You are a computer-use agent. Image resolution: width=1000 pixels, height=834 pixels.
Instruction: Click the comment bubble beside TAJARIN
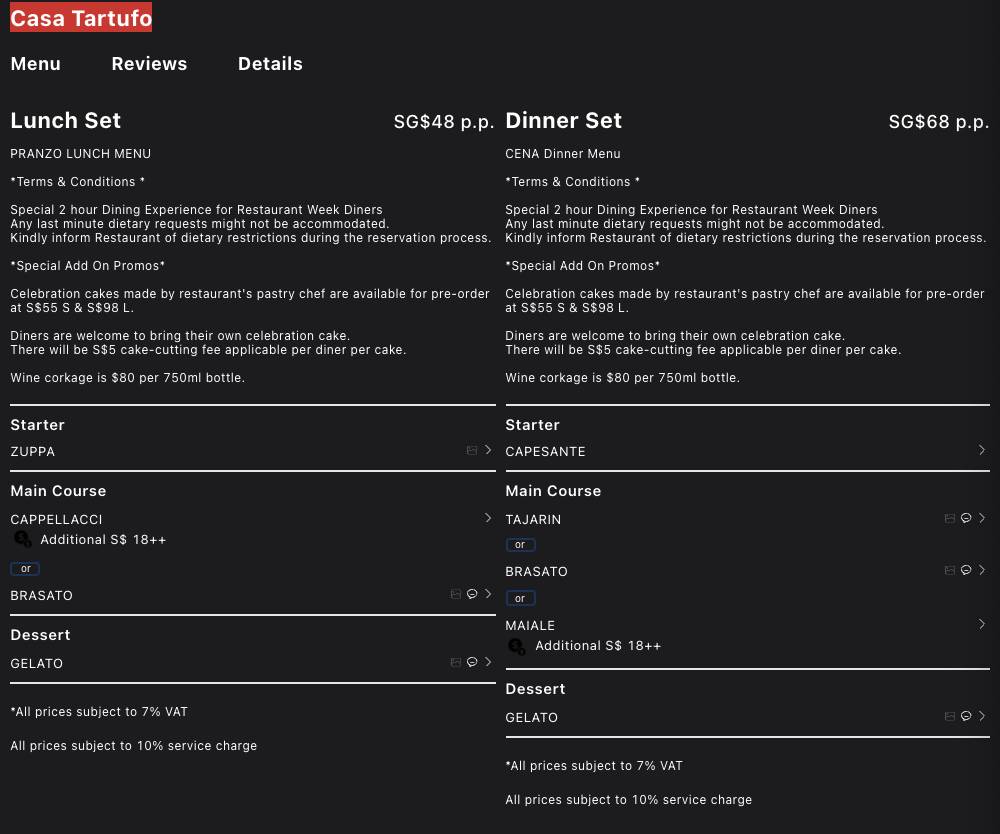point(966,518)
